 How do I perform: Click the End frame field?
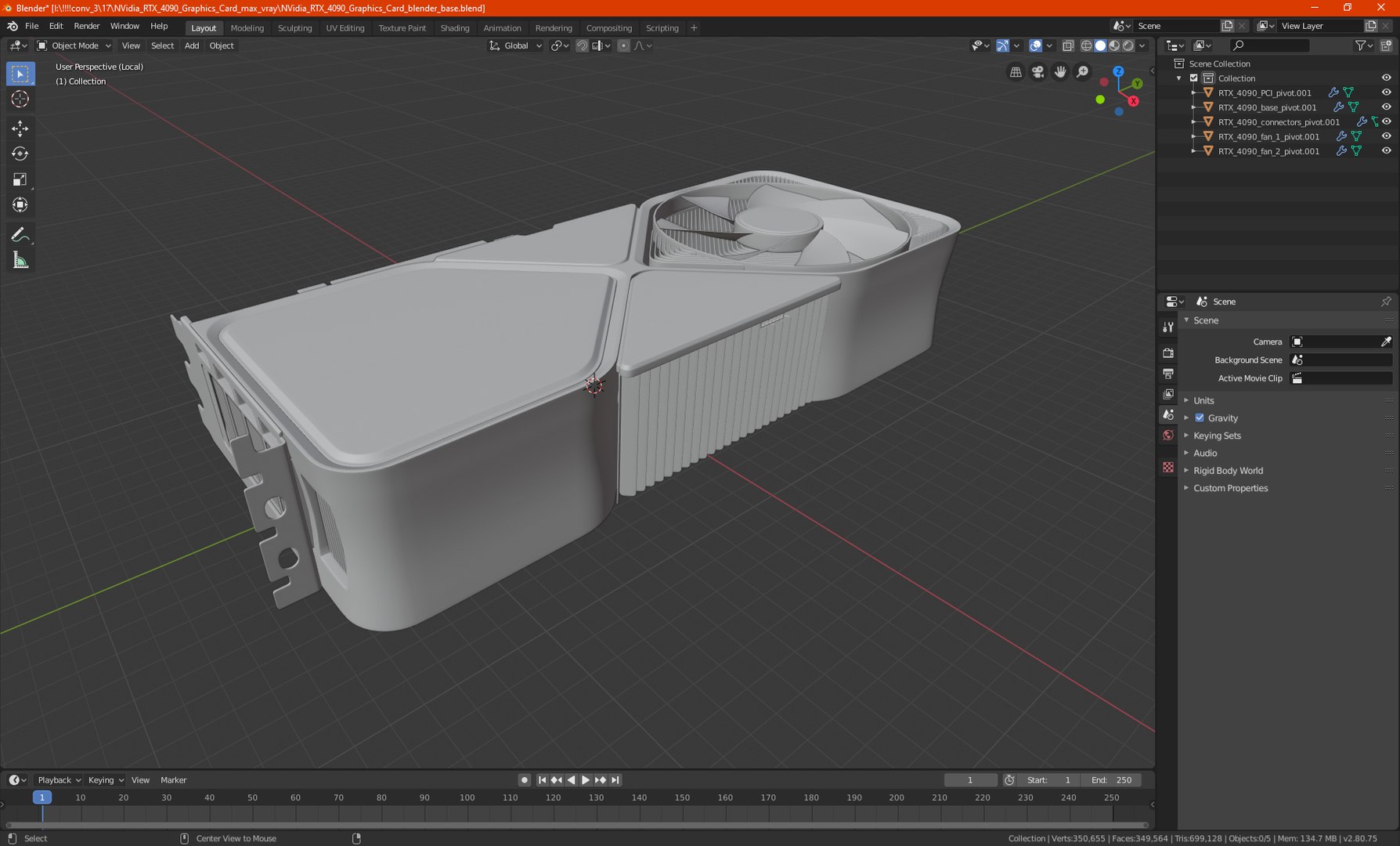point(1112,780)
